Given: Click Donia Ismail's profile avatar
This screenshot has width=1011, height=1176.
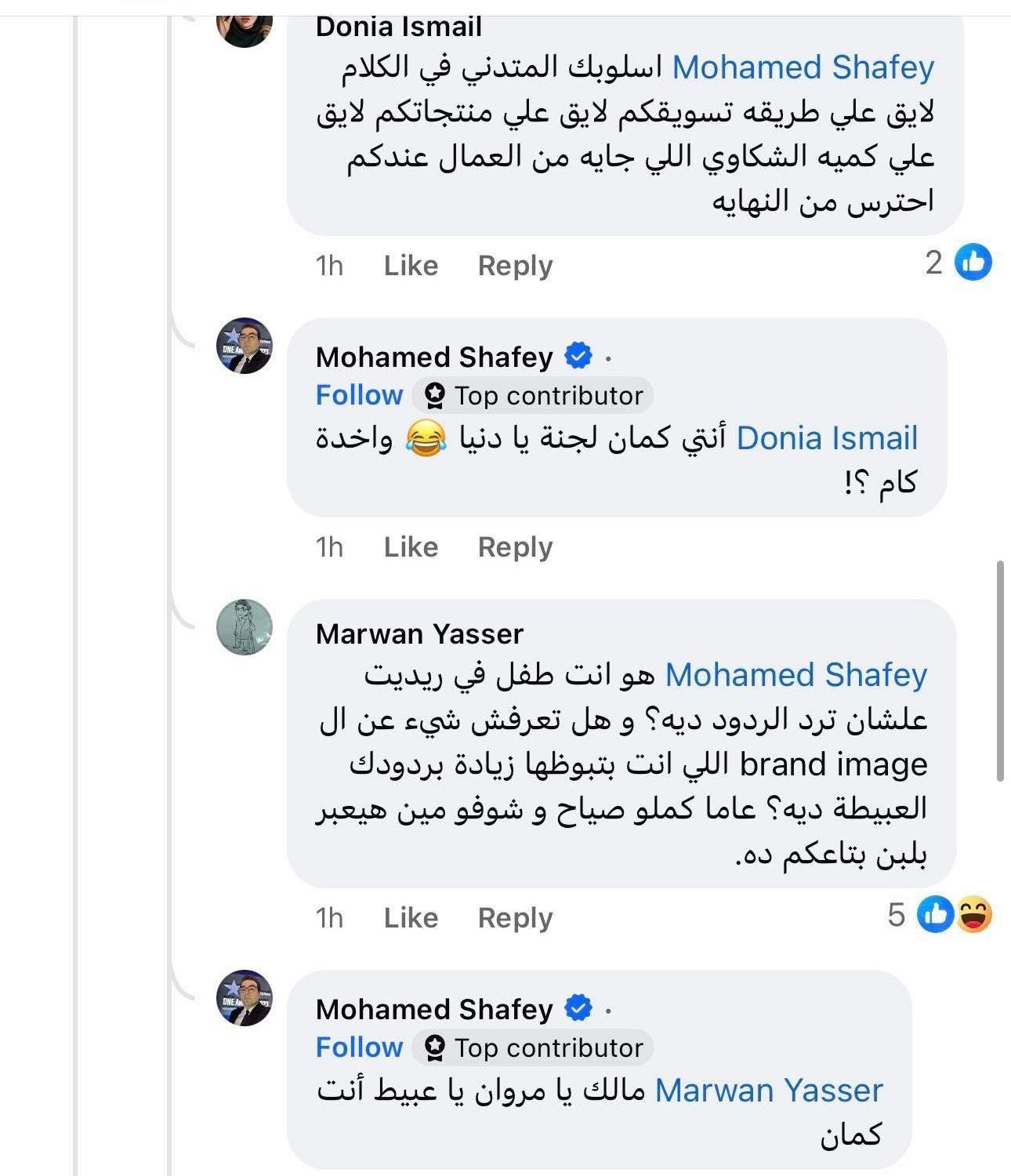Looking at the screenshot, I should (x=245, y=25).
